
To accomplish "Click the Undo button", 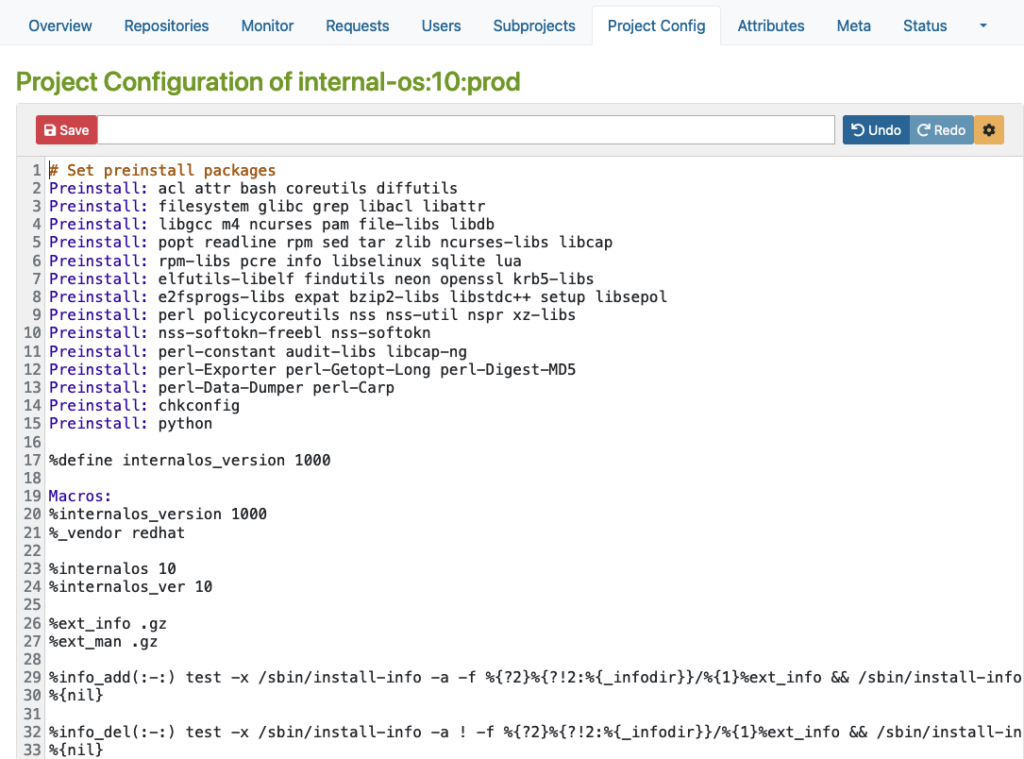I will coord(876,130).
